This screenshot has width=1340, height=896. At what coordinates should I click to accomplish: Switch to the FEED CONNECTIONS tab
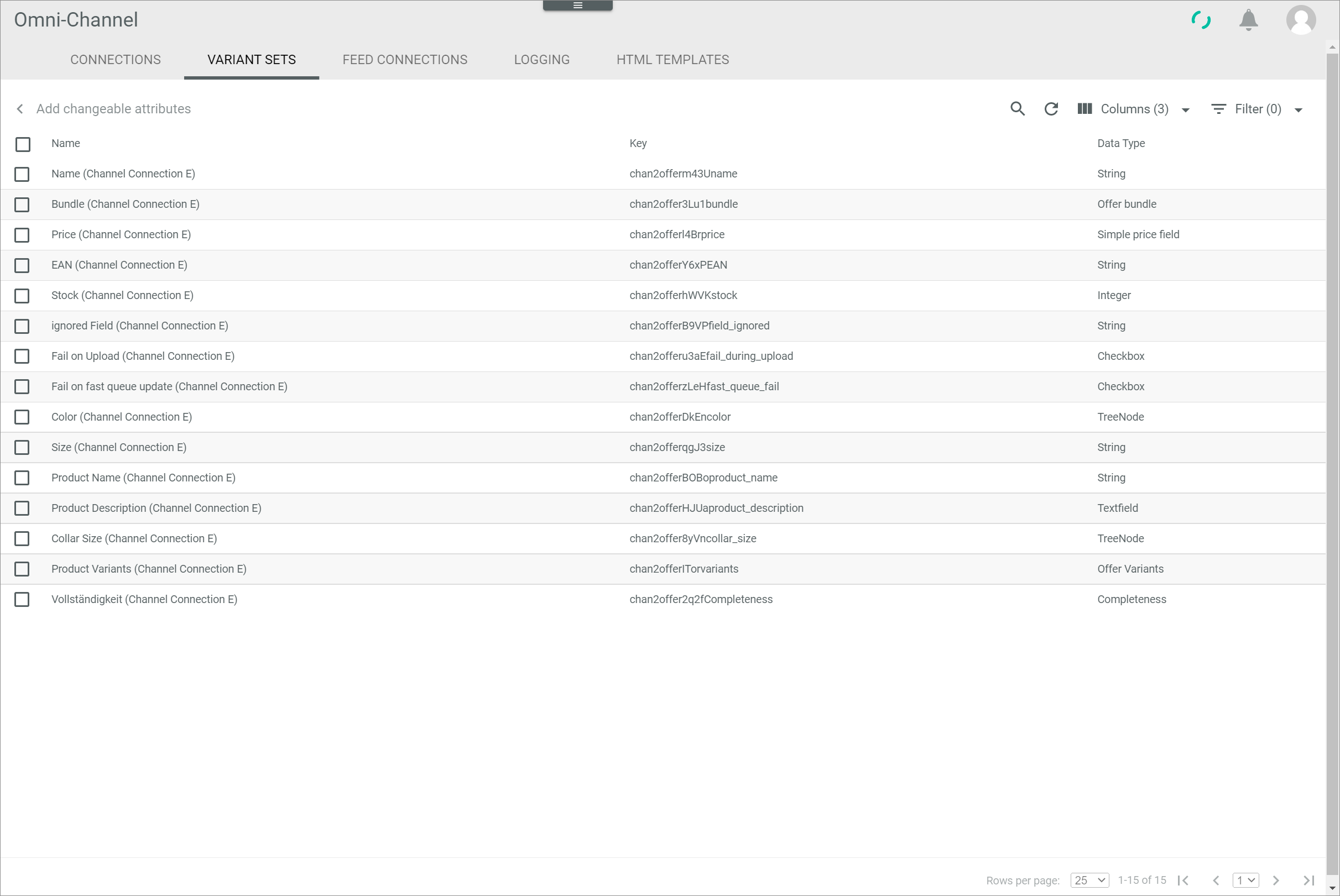tap(405, 60)
